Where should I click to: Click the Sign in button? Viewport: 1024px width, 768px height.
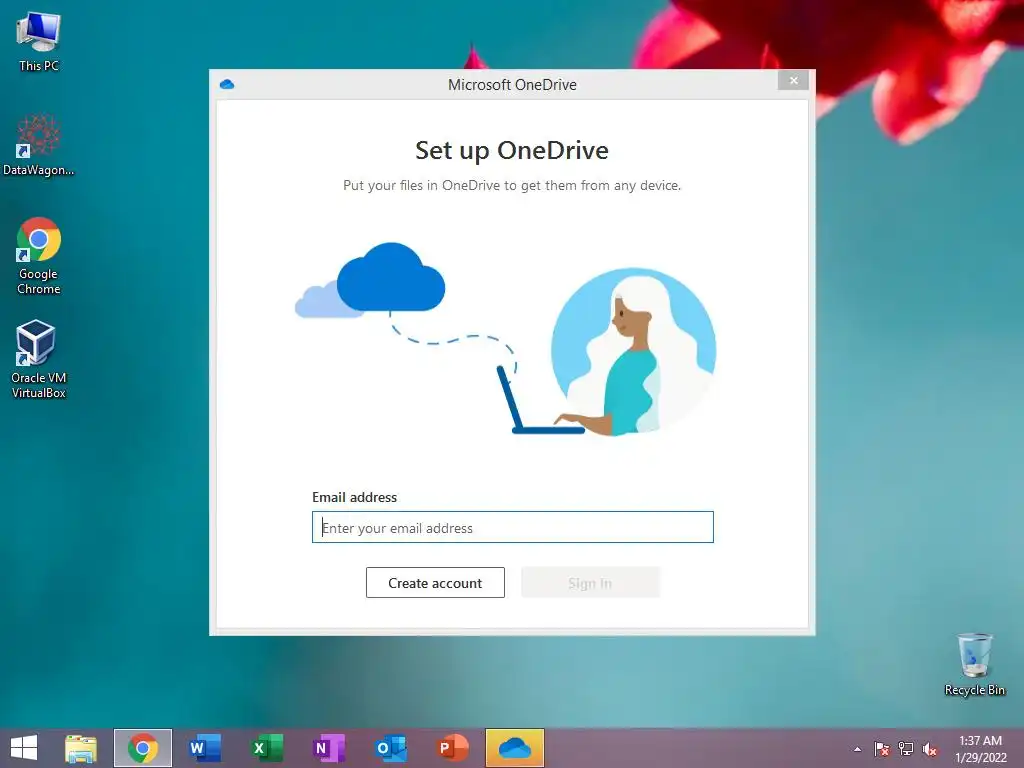[590, 583]
